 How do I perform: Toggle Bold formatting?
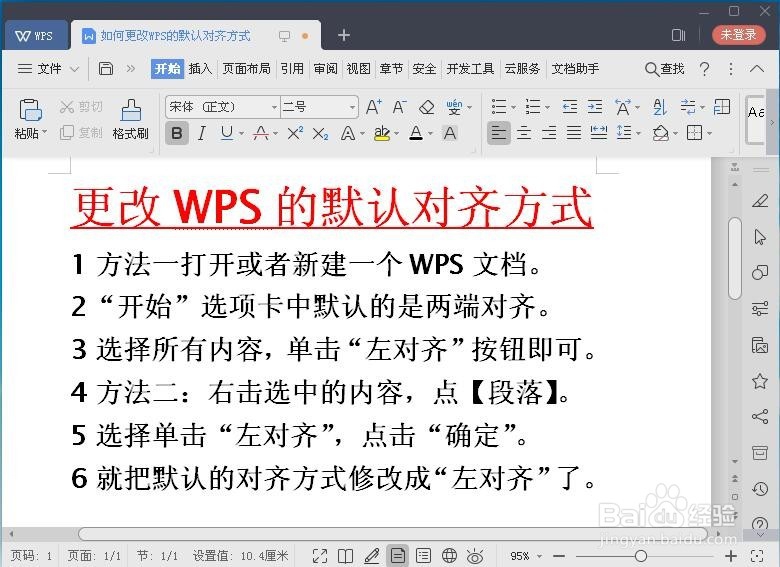pyautogui.click(x=177, y=133)
